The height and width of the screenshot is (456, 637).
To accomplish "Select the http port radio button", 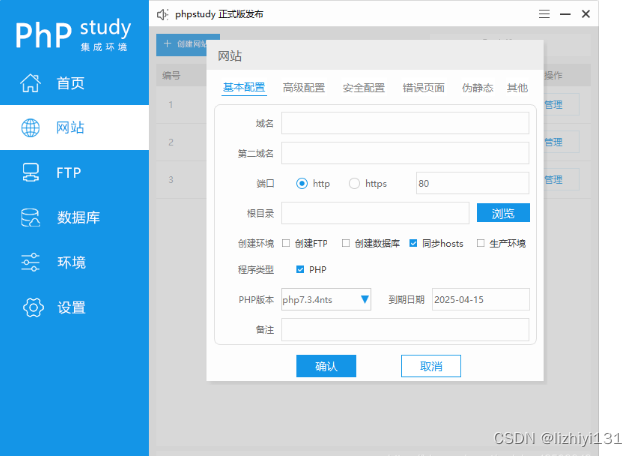I will (x=302, y=183).
